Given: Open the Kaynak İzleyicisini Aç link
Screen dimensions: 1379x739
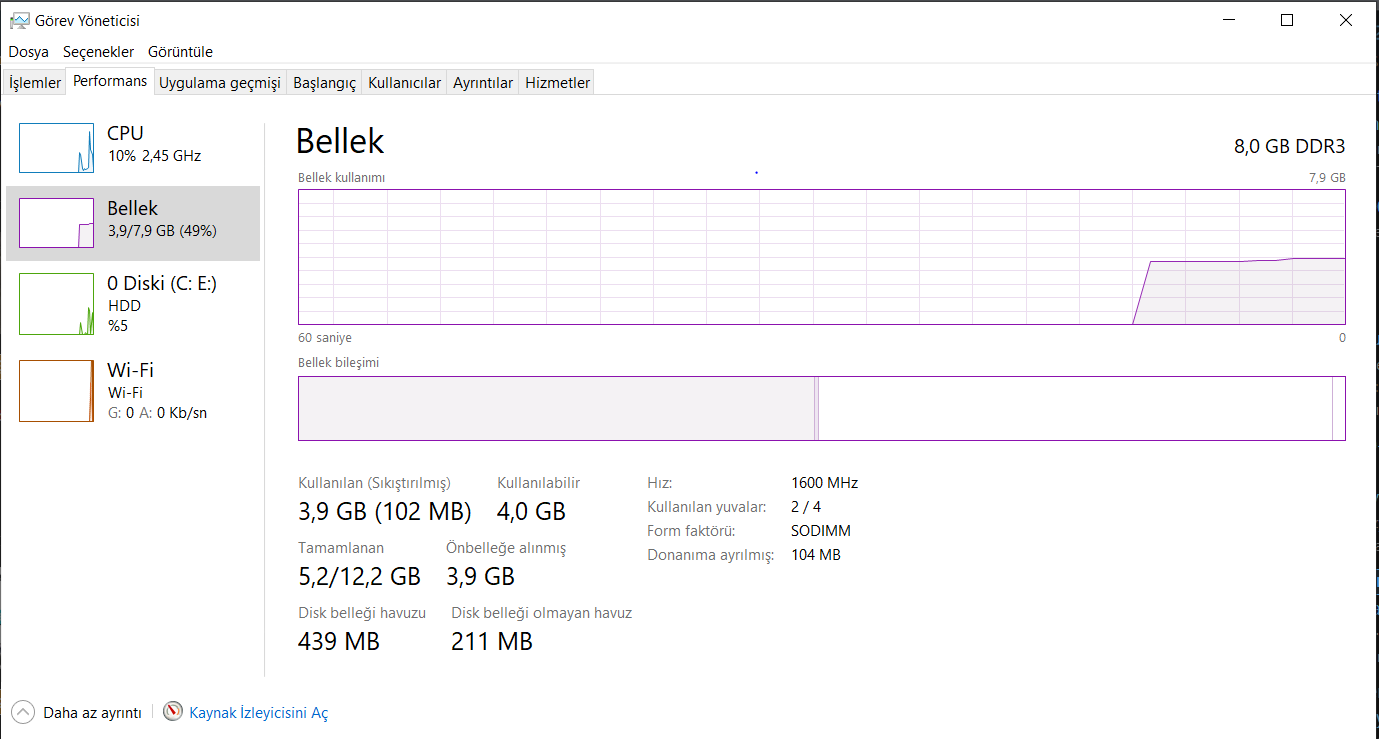Looking at the screenshot, I should 259,713.
